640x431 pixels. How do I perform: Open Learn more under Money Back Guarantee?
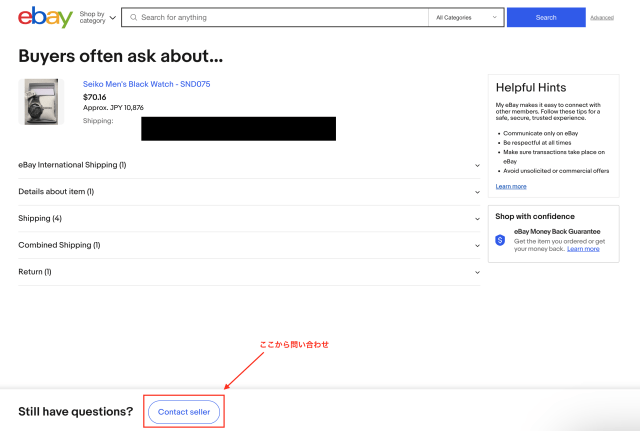tap(583, 249)
